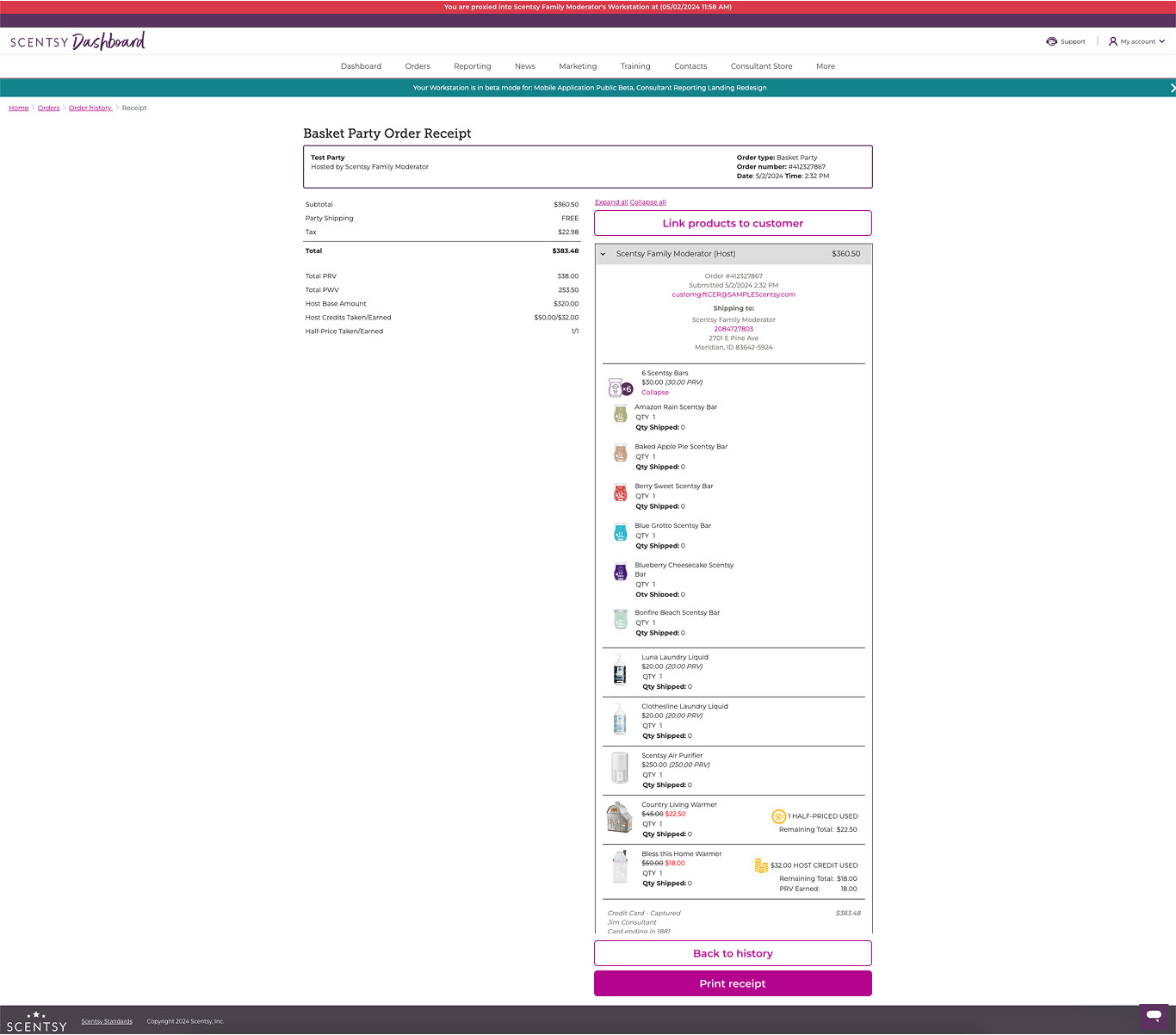Go to Home breadcrumb
This screenshot has height=1035, width=1176.
[x=19, y=108]
